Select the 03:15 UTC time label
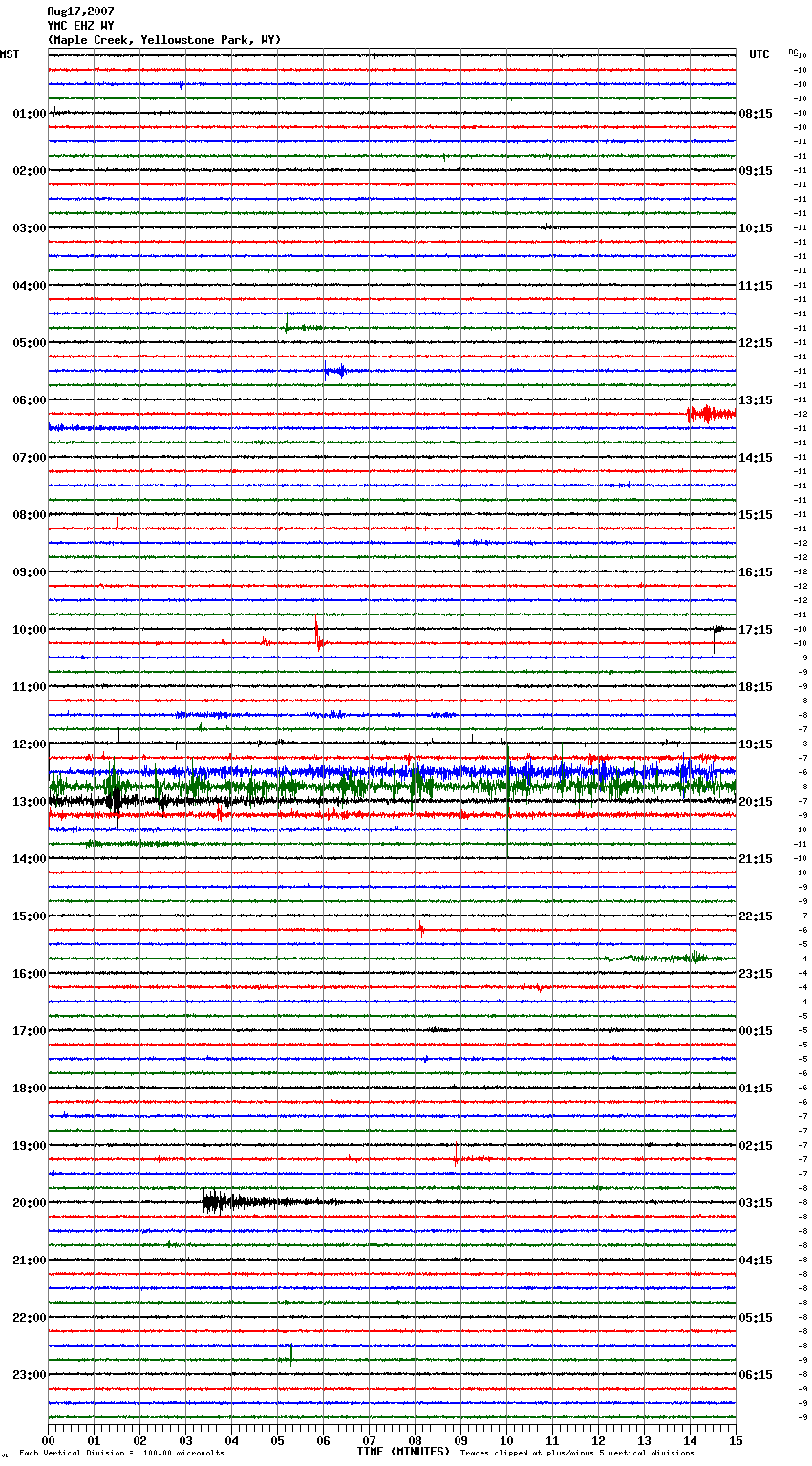 [756, 1203]
